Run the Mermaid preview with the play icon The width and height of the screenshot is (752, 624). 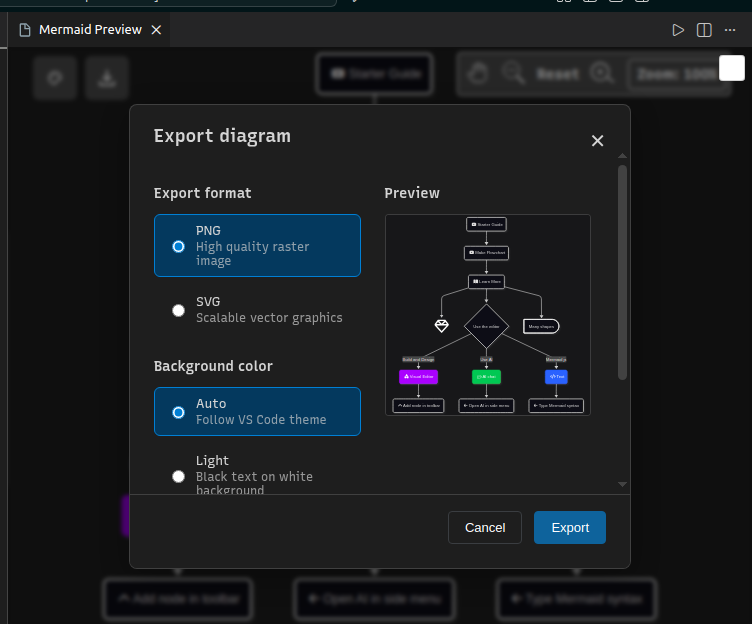coord(678,30)
